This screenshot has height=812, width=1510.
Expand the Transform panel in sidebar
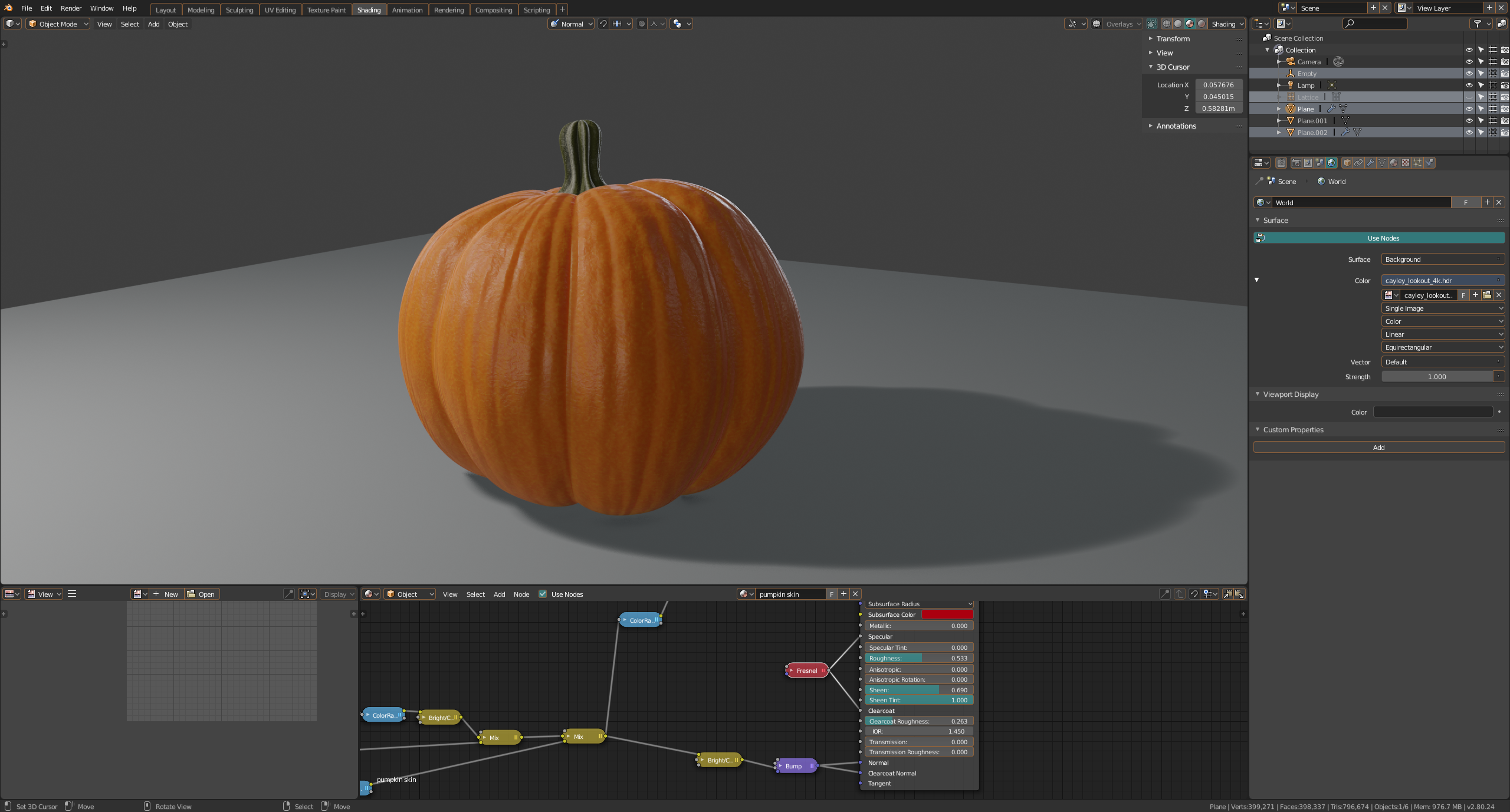(1172, 39)
